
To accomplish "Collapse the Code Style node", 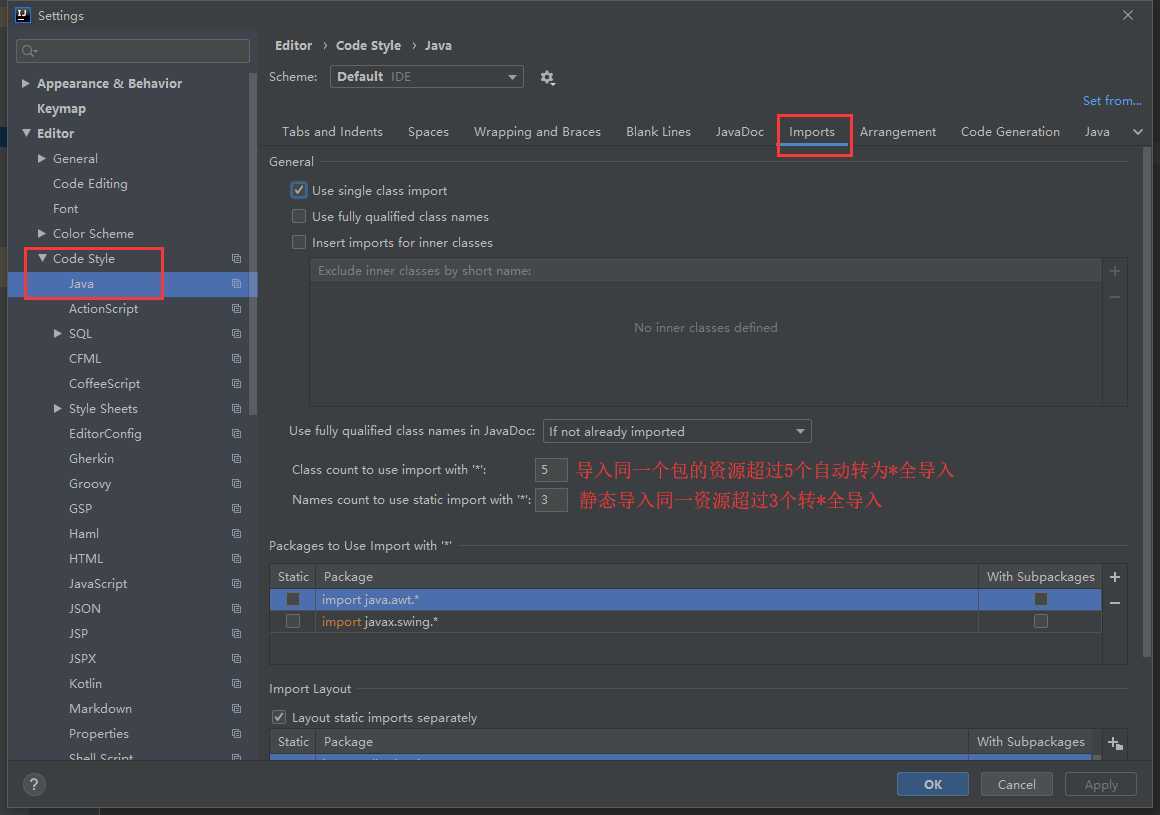I will pos(42,258).
